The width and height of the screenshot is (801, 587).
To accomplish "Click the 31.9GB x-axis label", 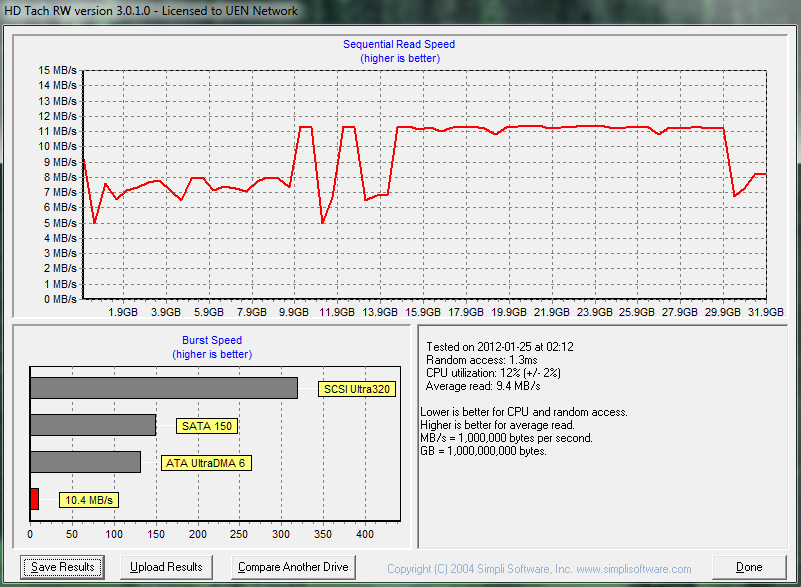I will click(766, 312).
